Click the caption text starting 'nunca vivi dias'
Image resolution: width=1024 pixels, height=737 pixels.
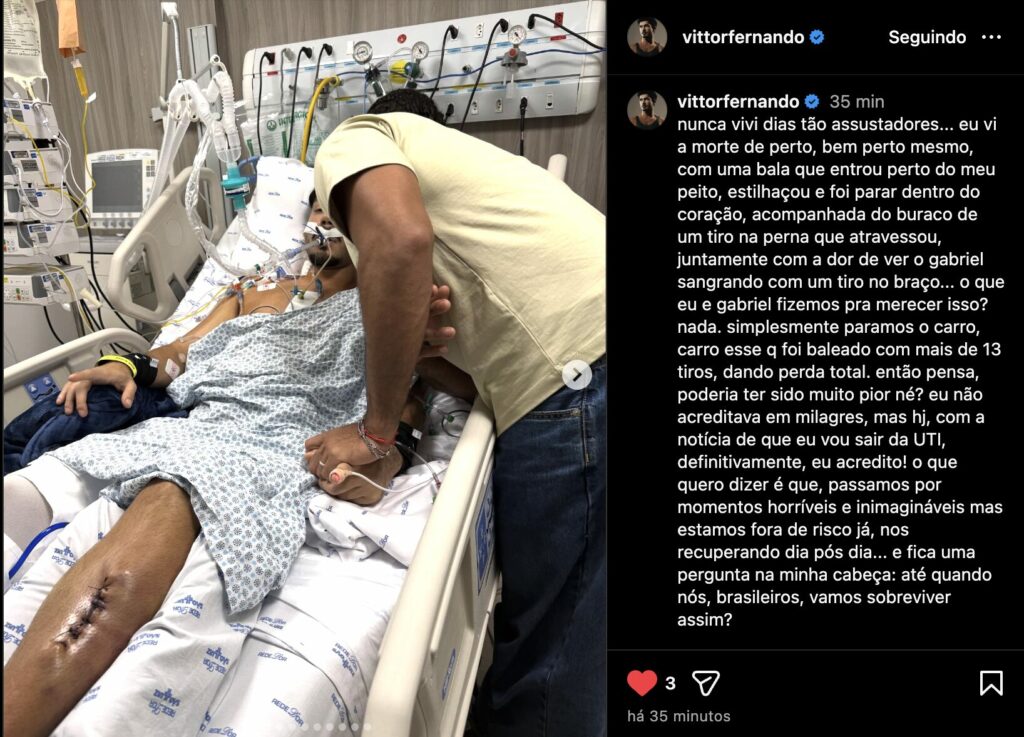tap(840, 372)
